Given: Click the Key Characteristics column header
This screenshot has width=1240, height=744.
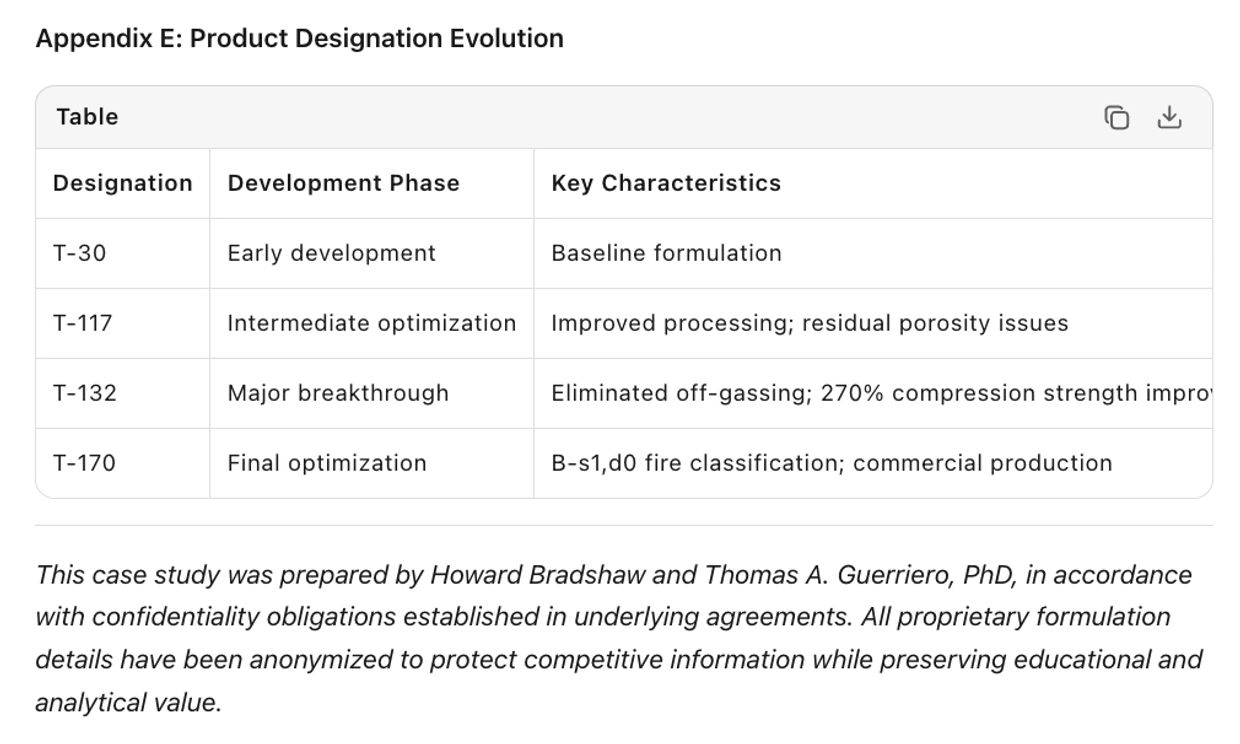Looking at the screenshot, I should (666, 183).
